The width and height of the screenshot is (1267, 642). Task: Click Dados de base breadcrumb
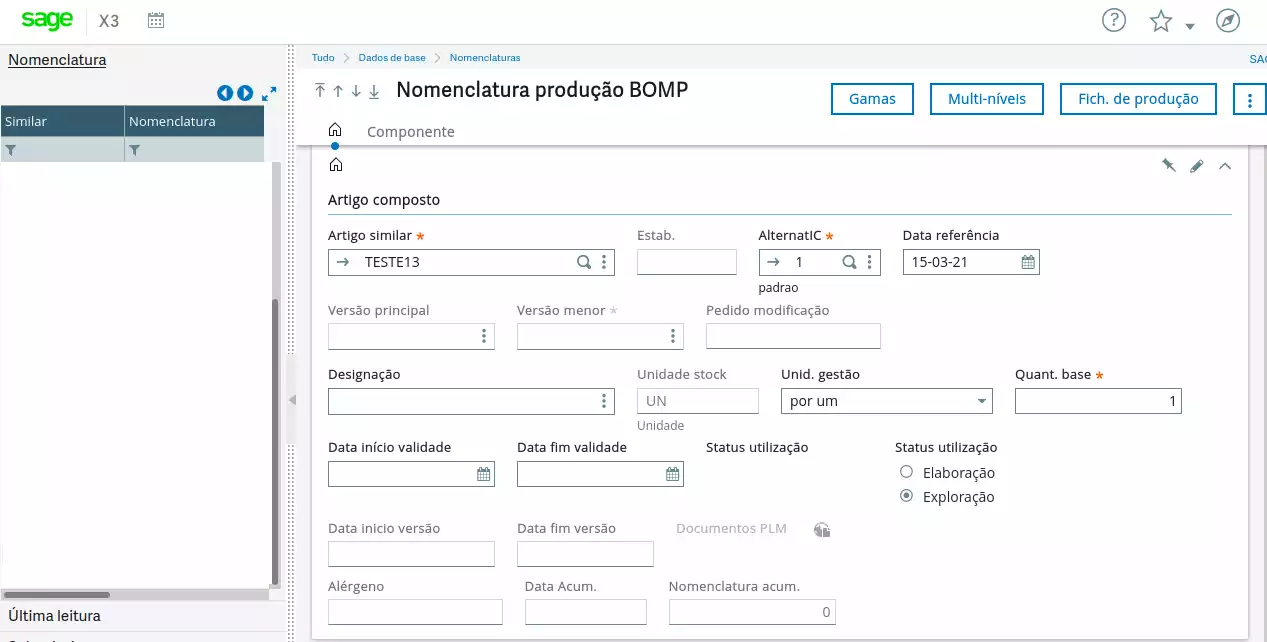(x=392, y=58)
